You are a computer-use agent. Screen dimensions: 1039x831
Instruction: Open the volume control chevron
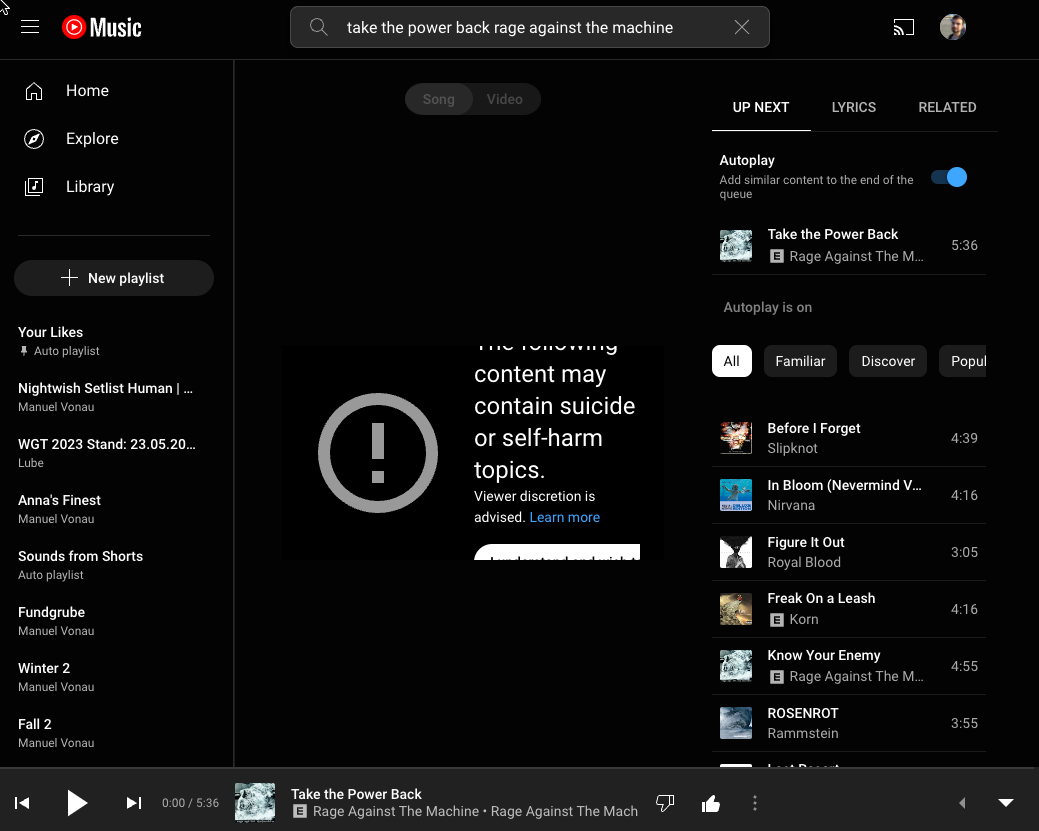pyautogui.click(x=962, y=802)
